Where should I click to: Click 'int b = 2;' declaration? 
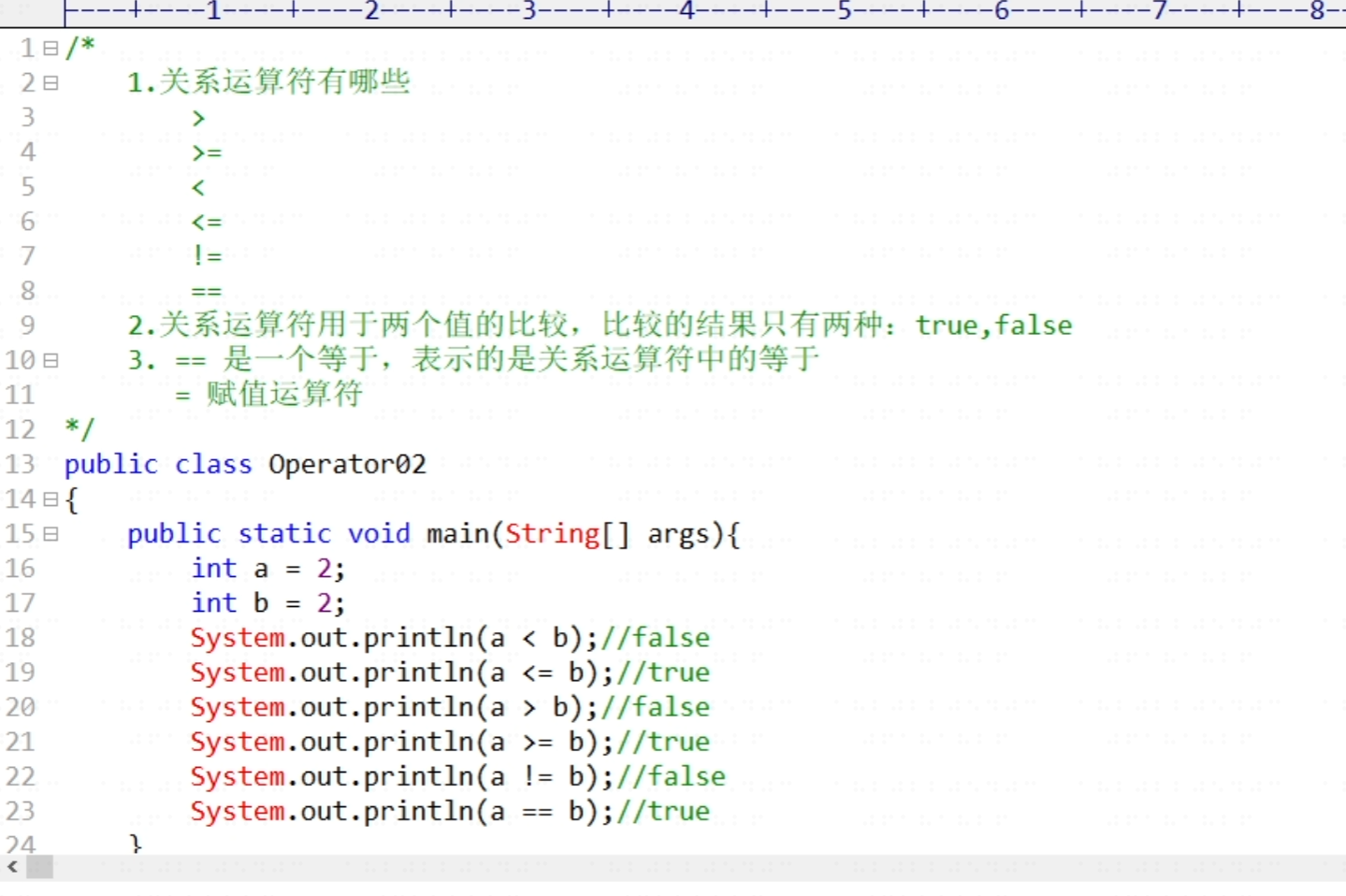[268, 603]
